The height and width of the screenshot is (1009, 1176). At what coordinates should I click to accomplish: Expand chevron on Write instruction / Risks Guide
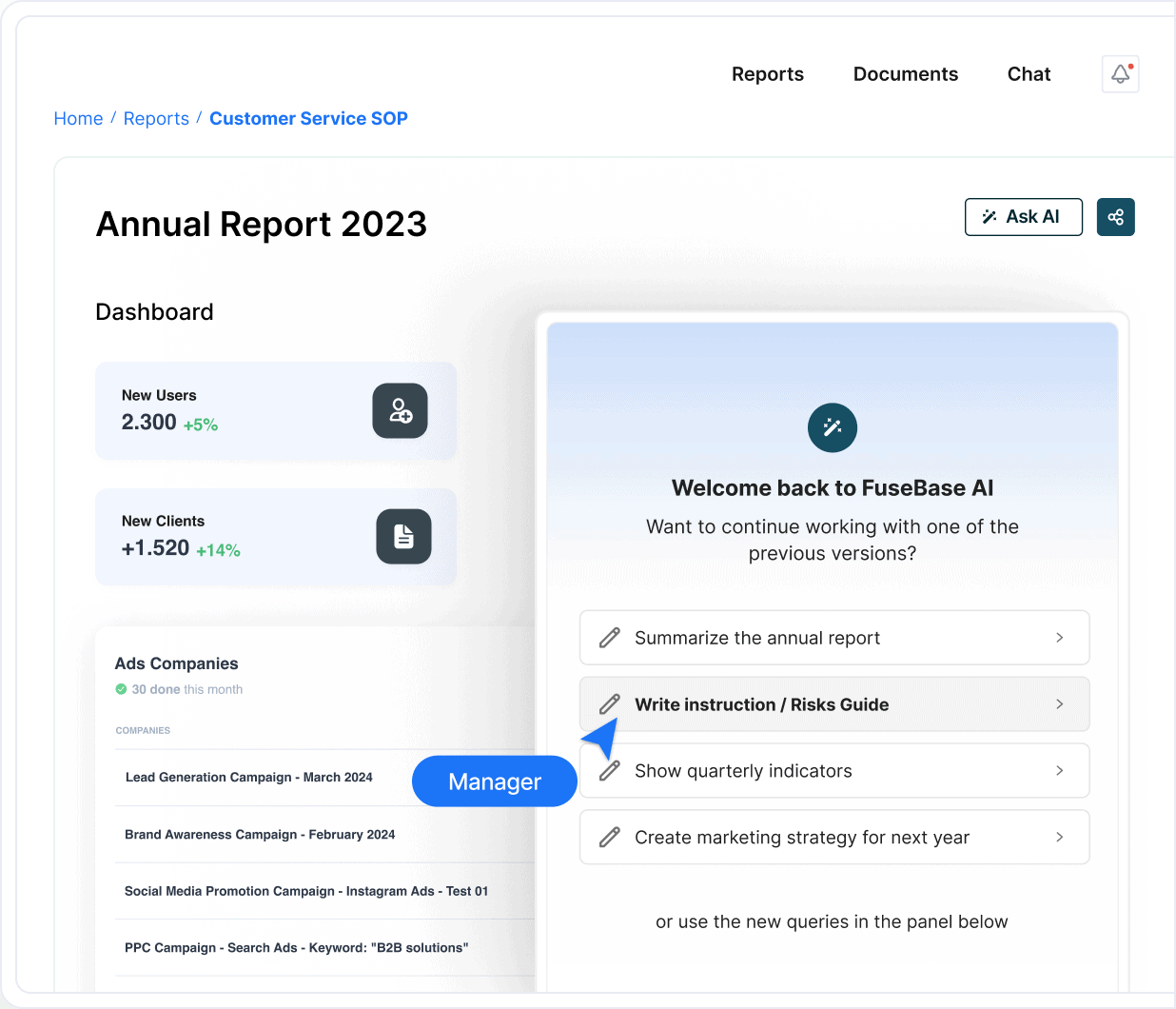[x=1060, y=704]
